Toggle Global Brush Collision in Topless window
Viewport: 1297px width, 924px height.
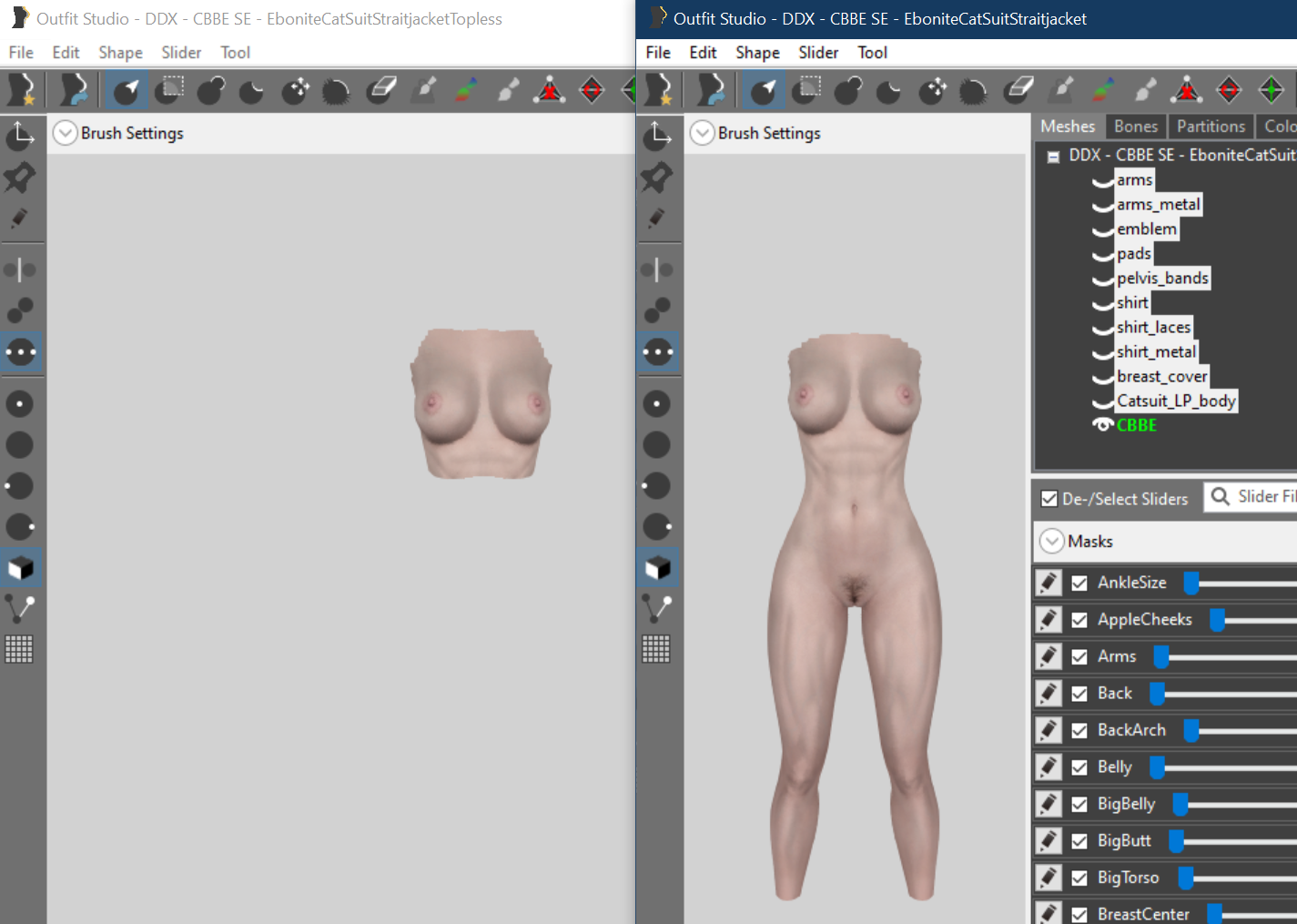point(20,351)
